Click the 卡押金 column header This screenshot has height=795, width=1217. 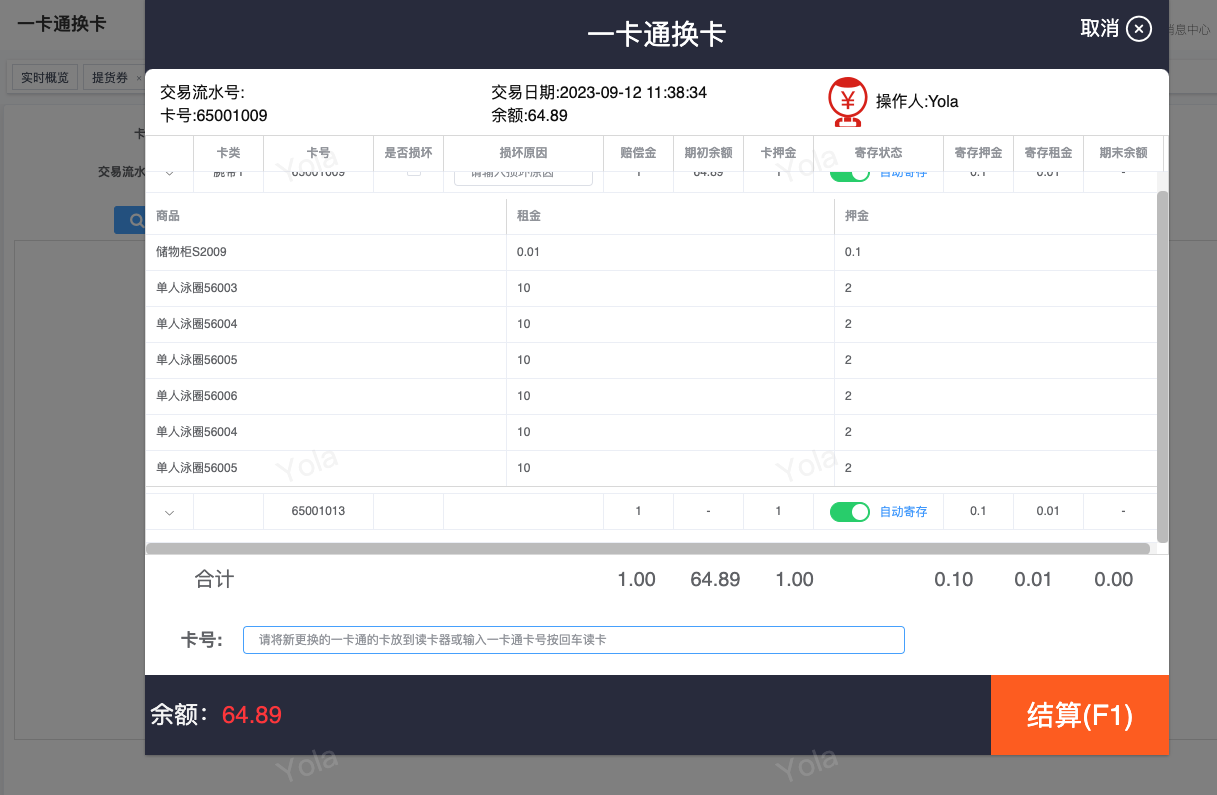pyautogui.click(x=778, y=153)
